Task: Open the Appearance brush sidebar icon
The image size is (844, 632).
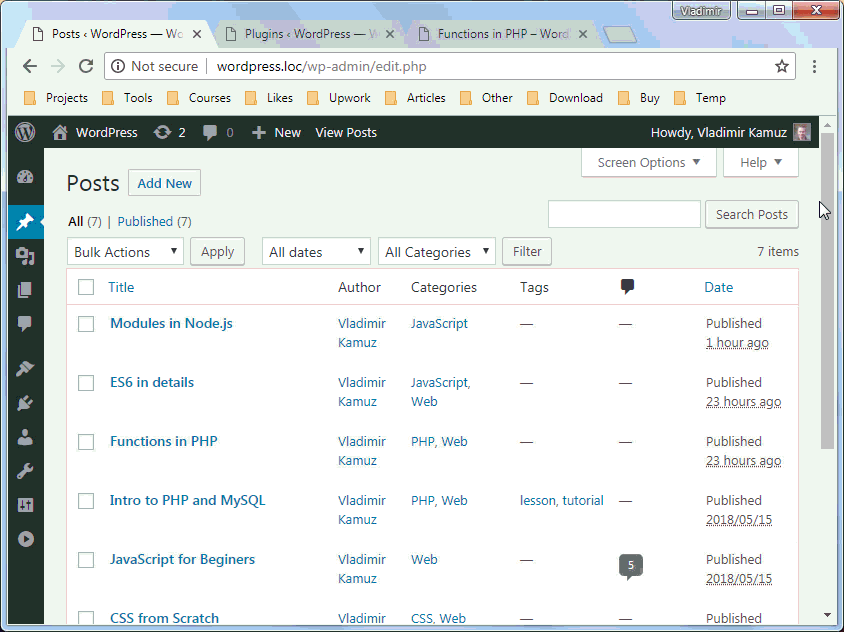Action: click(25, 369)
